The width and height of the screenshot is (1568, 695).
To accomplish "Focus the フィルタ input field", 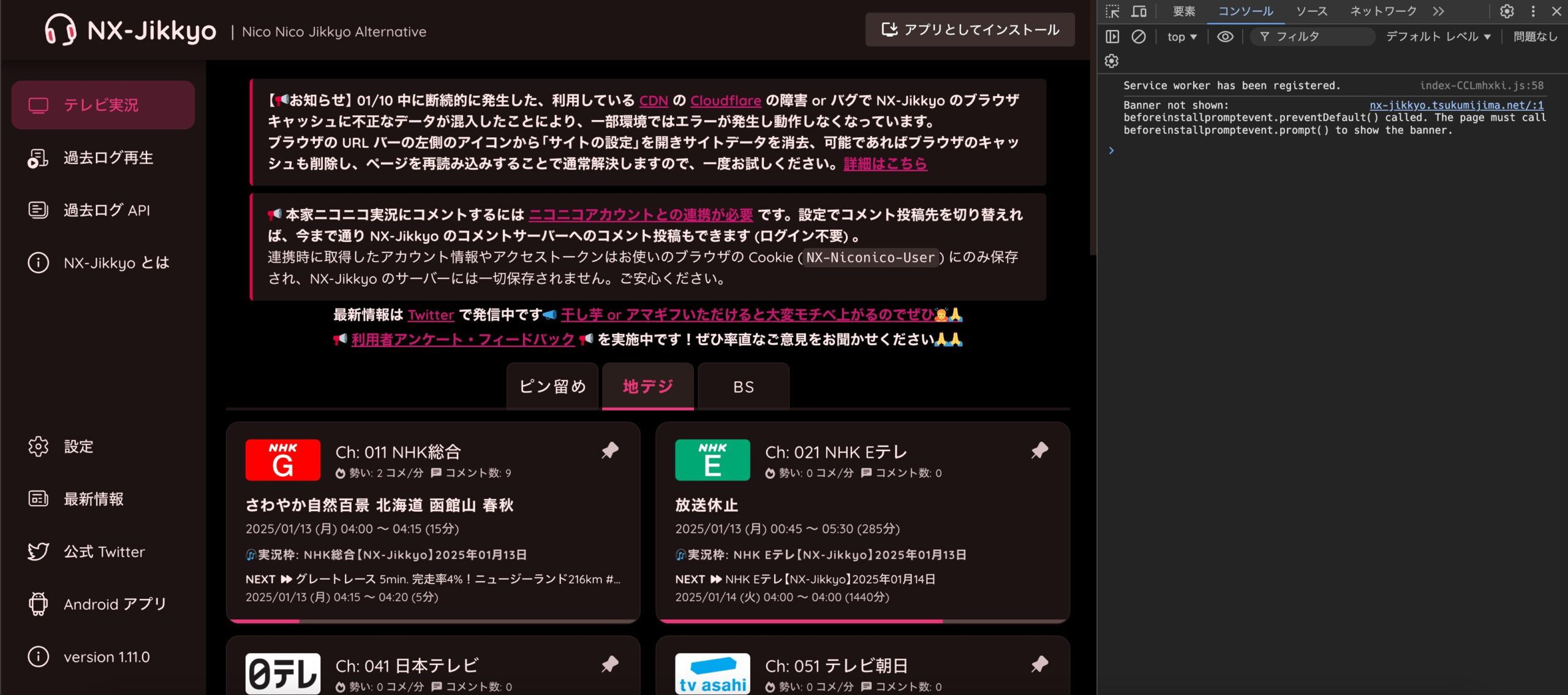I will pyautogui.click(x=1313, y=37).
